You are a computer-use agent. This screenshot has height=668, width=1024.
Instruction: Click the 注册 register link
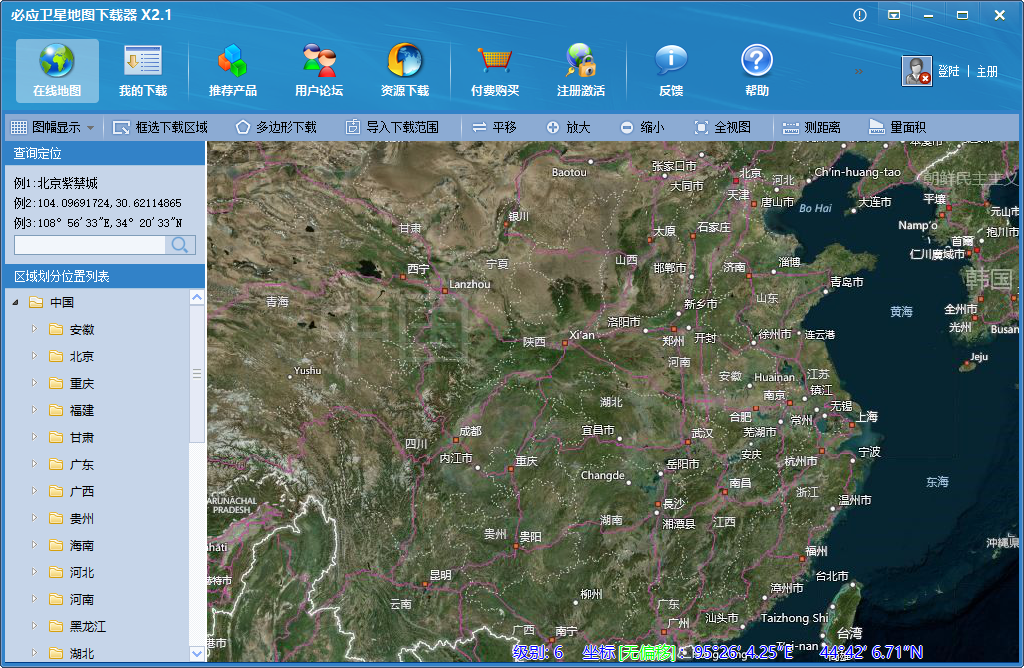click(987, 72)
